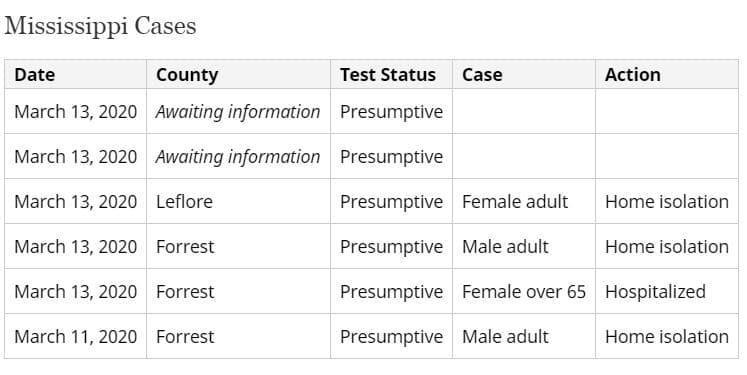Screen dimensions: 747x375
Task: Click the second Awaiting information cell
Action: (238, 156)
